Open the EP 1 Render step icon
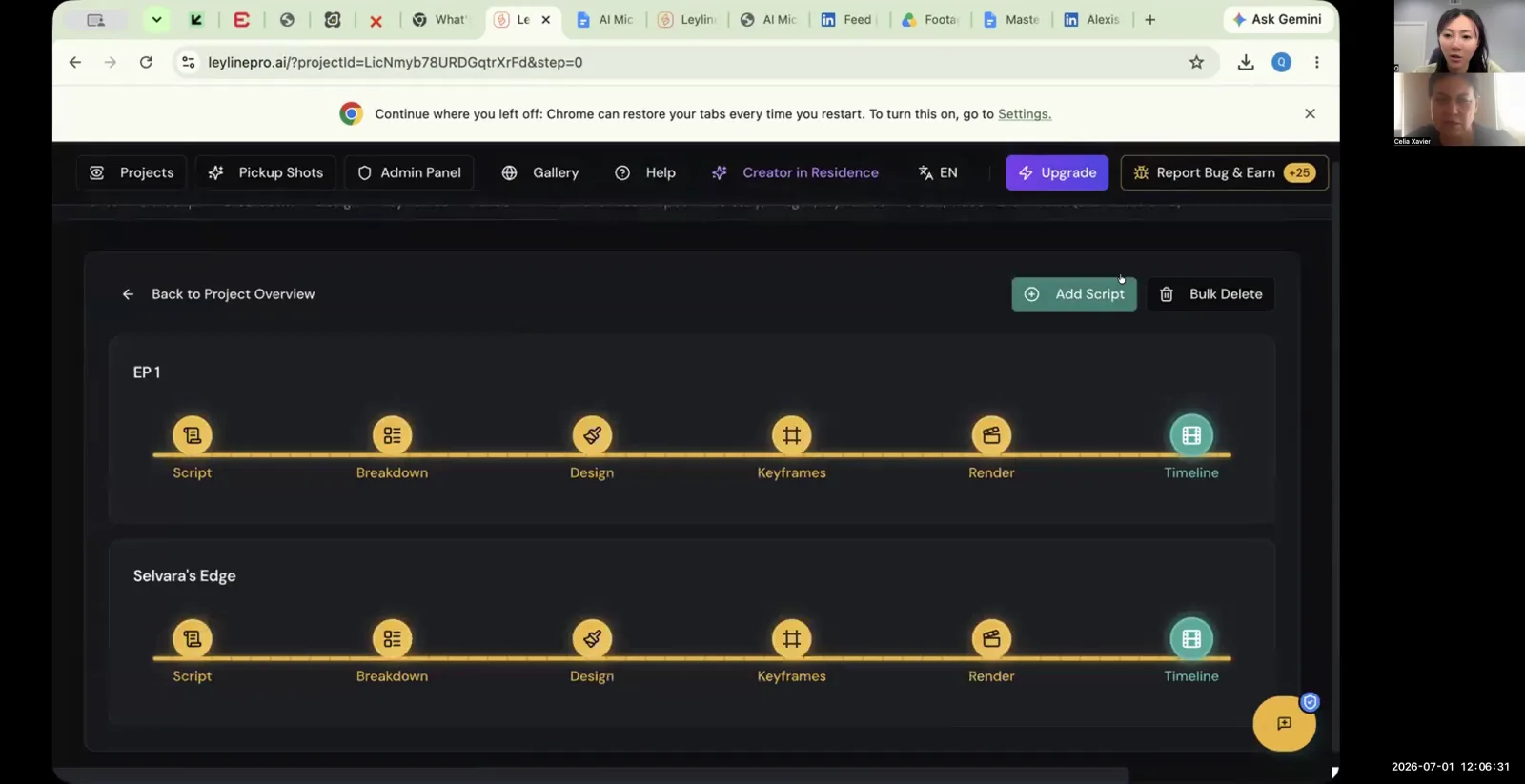1525x784 pixels. [x=991, y=435]
